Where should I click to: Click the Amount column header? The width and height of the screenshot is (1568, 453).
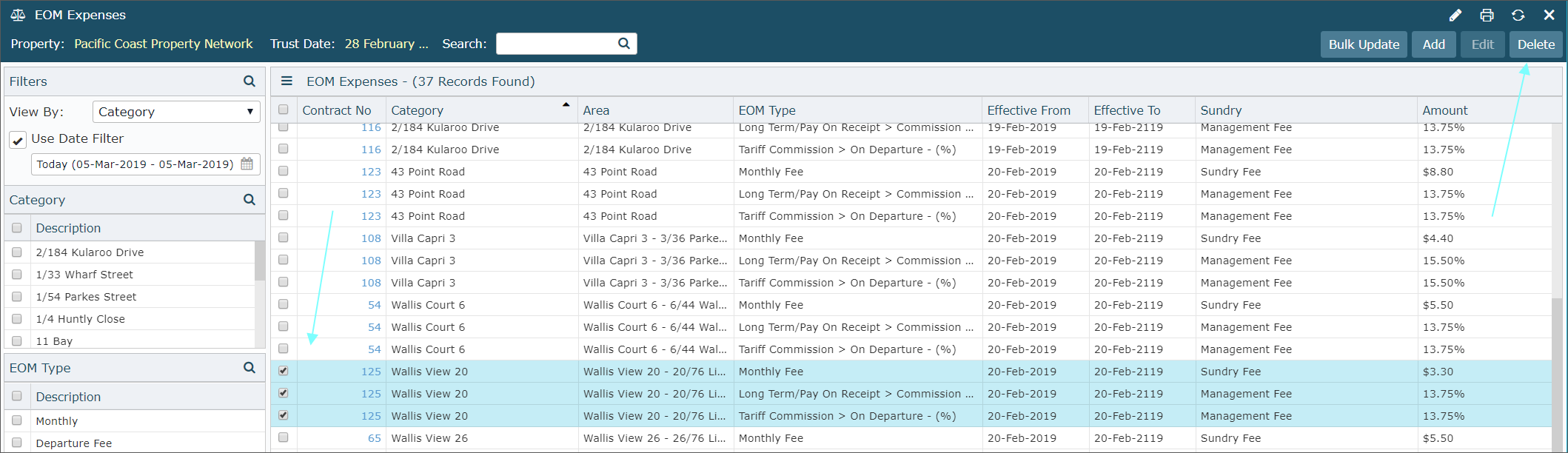pos(1444,110)
